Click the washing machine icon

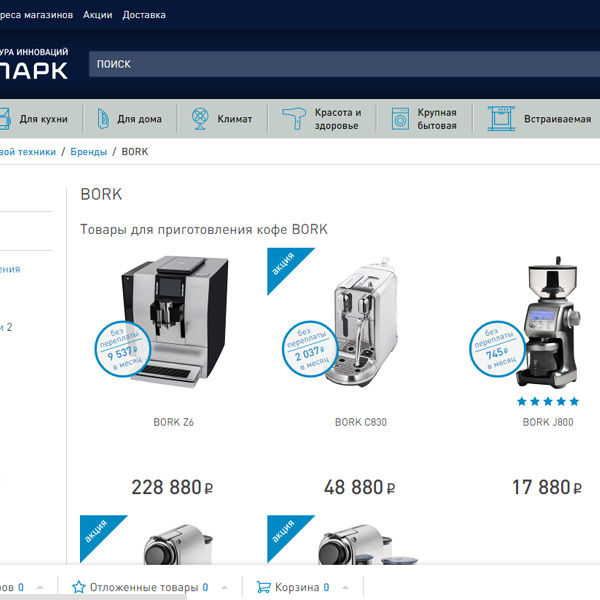(x=400, y=119)
